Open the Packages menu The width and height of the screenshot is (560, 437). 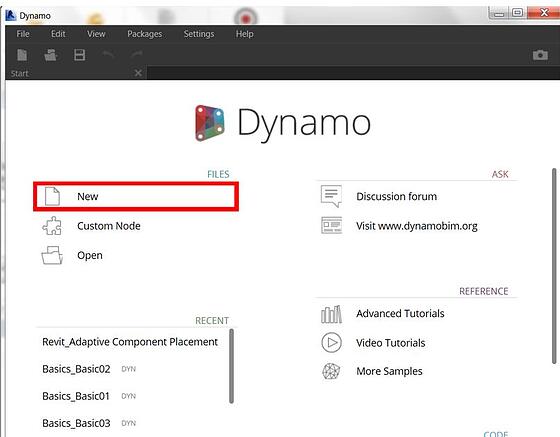145,34
